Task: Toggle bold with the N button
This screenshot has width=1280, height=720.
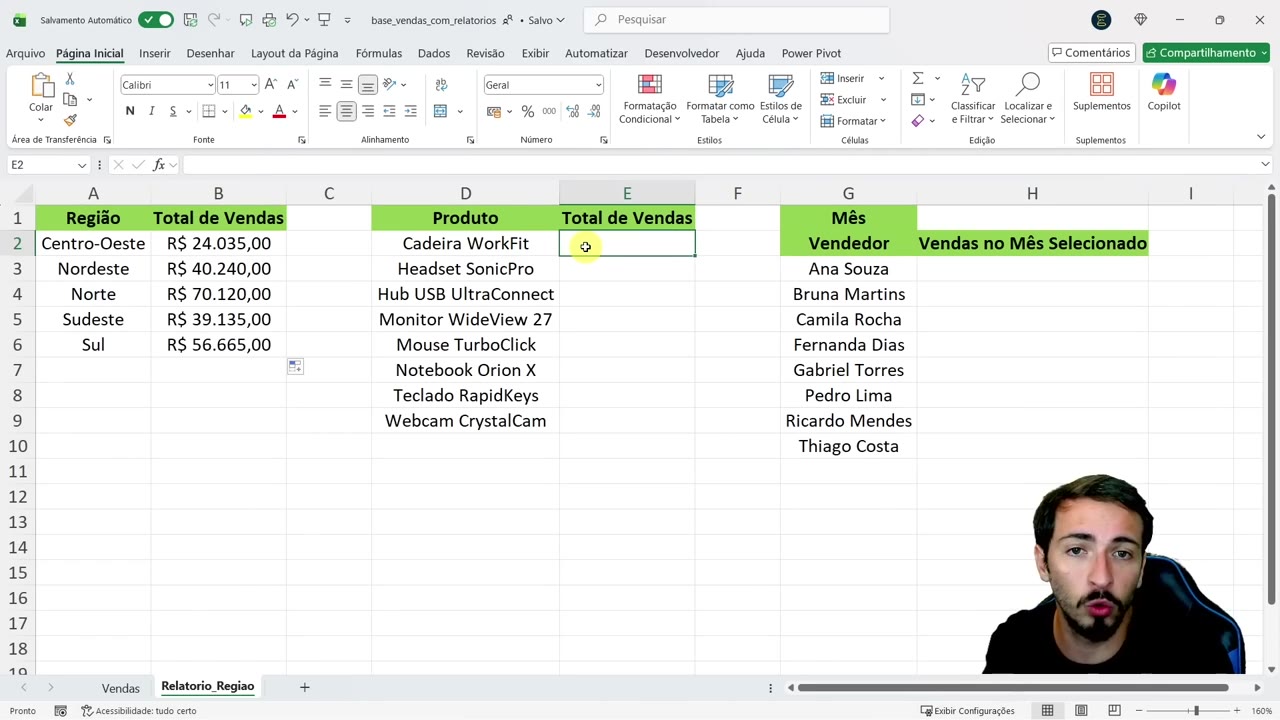Action: point(130,111)
